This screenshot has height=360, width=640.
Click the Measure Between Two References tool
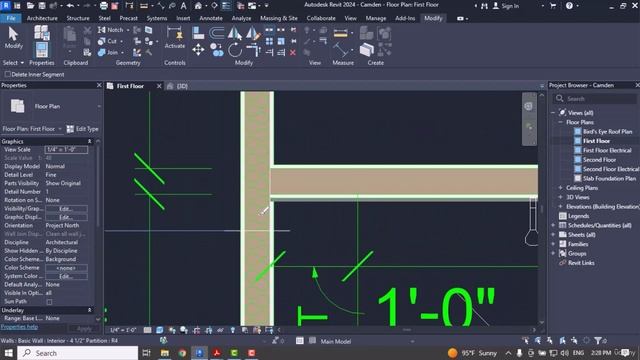point(340,50)
